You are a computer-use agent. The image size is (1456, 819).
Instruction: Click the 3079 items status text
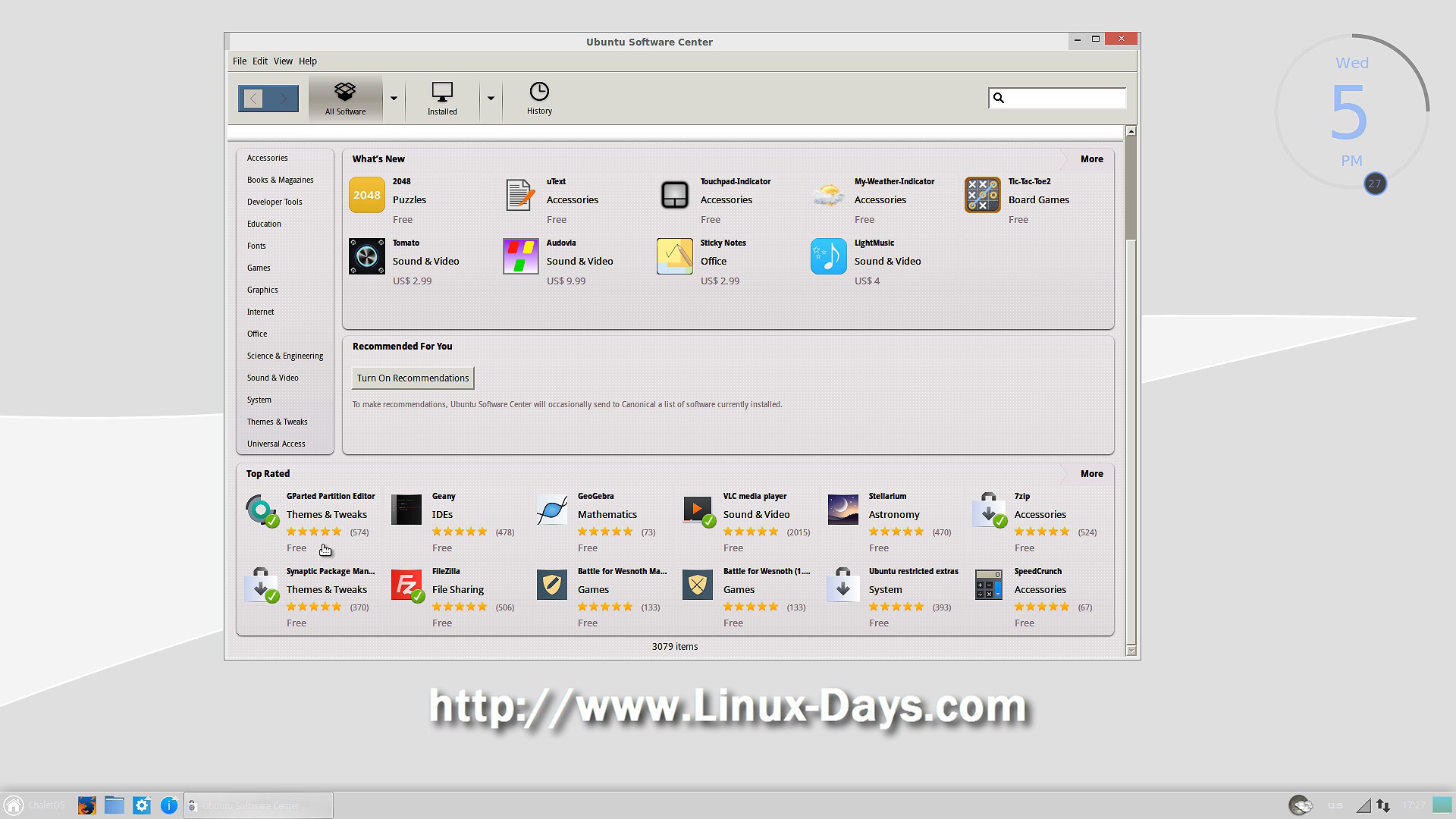pos(675,647)
